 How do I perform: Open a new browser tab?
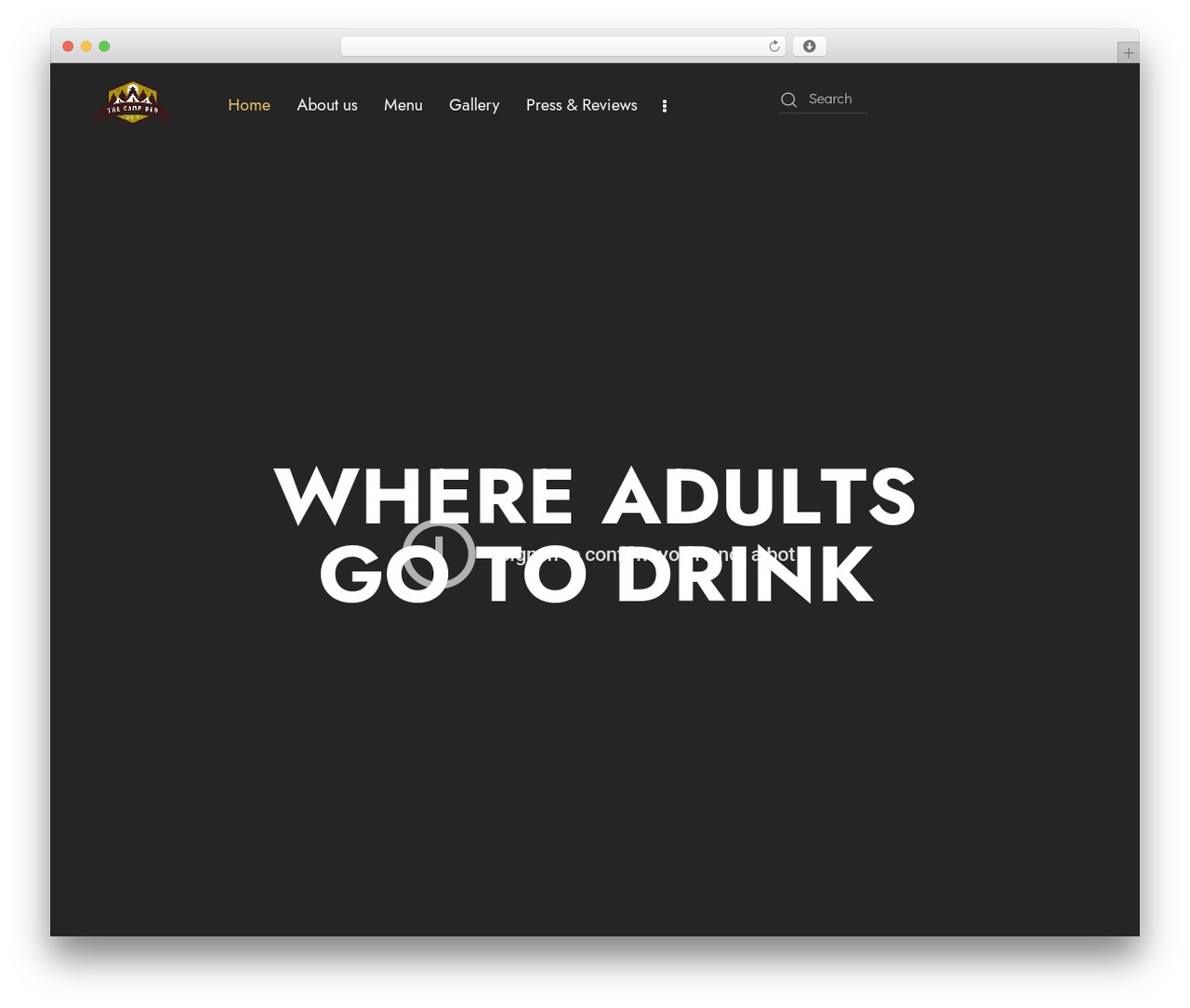tap(1129, 53)
